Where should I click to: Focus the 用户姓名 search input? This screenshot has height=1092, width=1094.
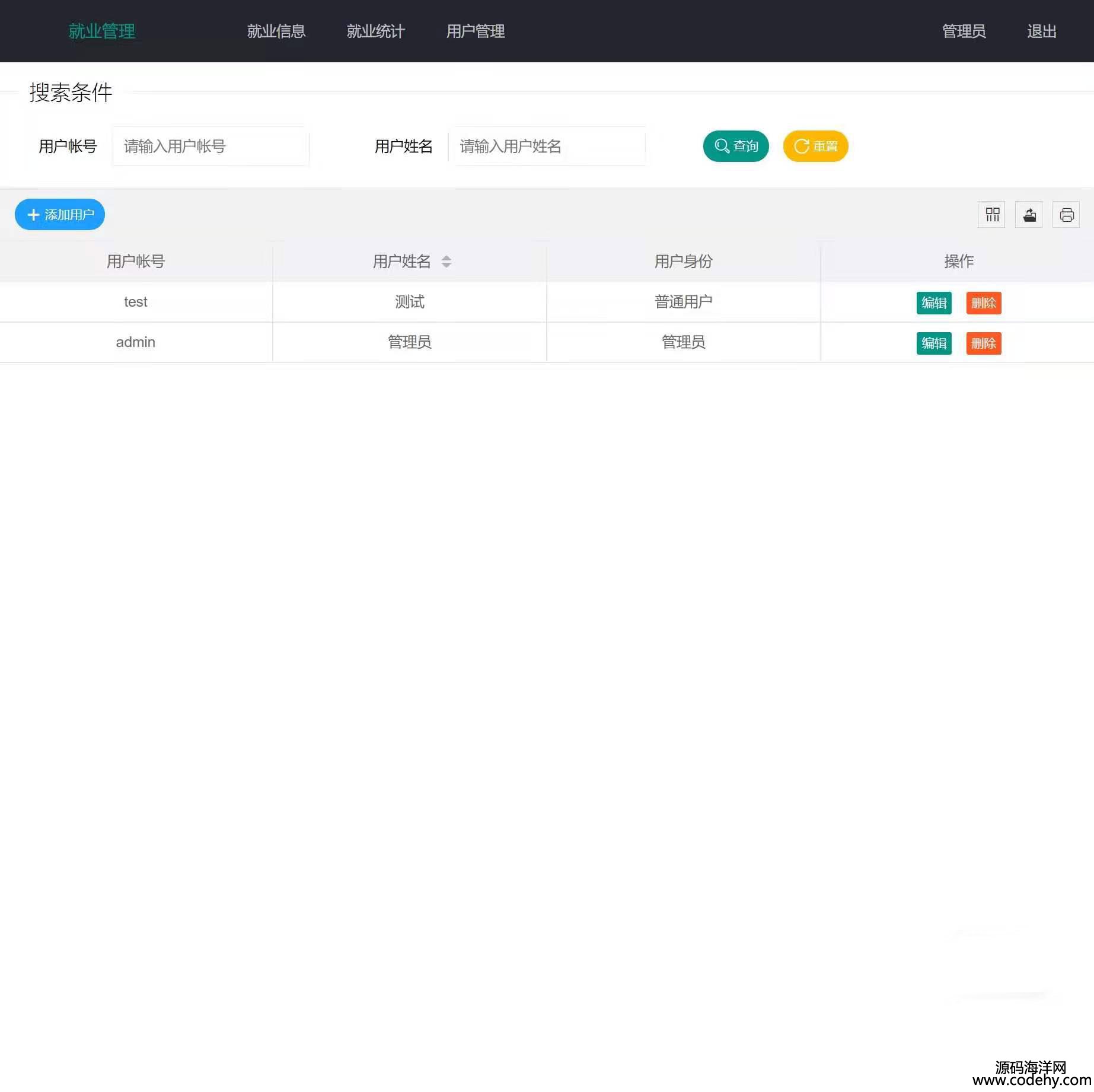tap(547, 147)
